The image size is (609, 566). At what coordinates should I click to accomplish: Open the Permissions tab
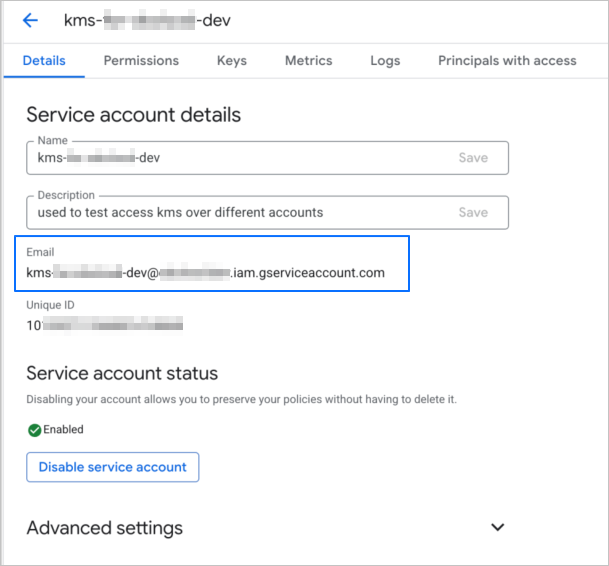[141, 60]
